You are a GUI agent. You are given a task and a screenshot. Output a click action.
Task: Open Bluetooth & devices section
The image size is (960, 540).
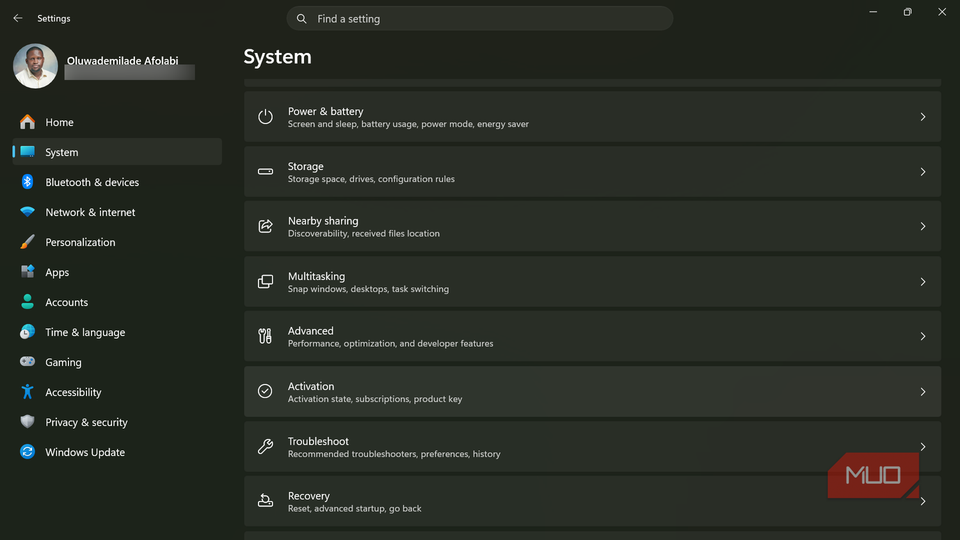coord(117,182)
